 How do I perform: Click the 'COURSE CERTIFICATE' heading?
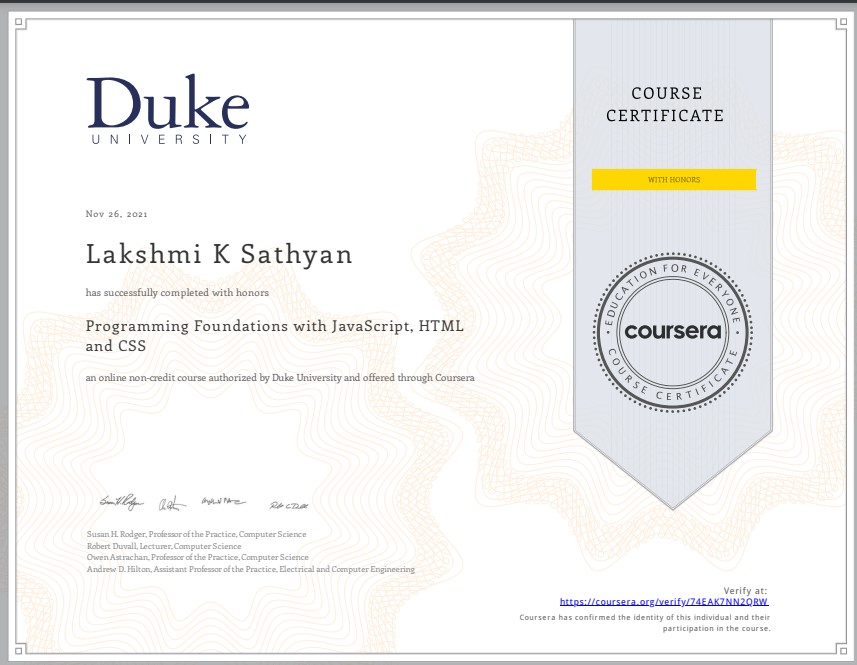[665, 104]
